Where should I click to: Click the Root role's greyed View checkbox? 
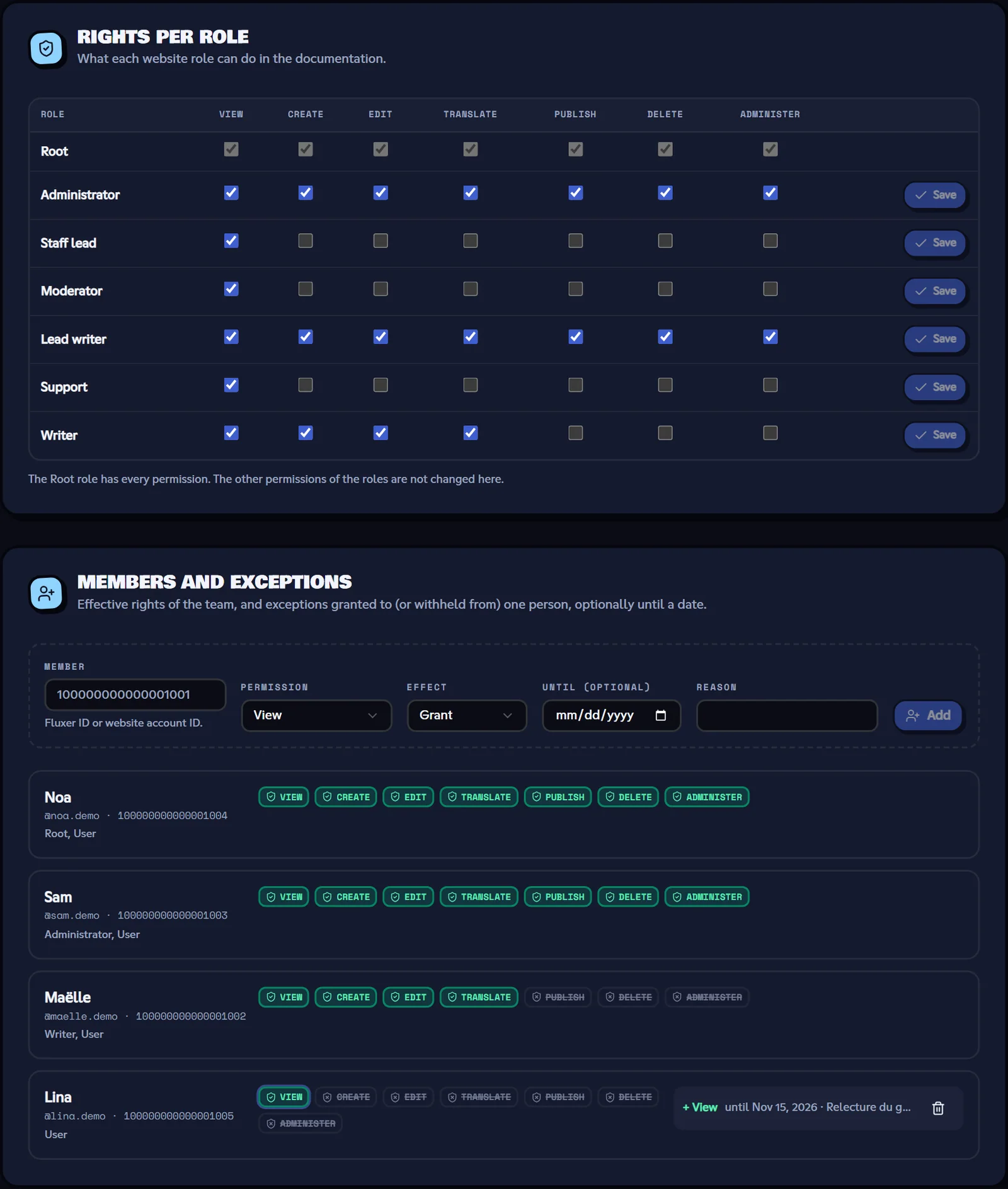pos(231,149)
